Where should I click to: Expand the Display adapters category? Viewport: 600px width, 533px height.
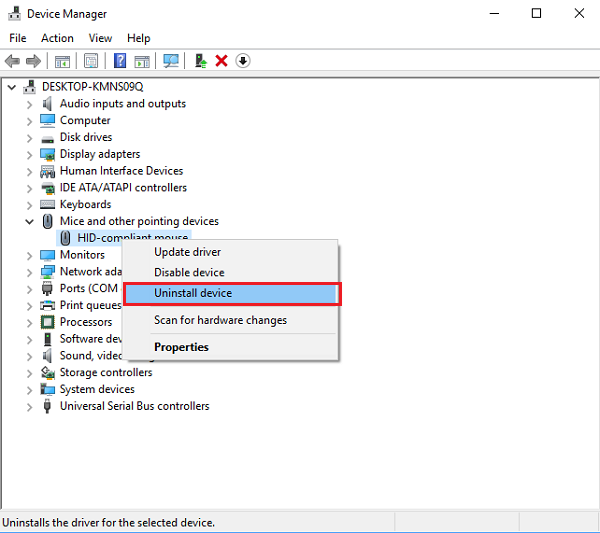click(29, 154)
